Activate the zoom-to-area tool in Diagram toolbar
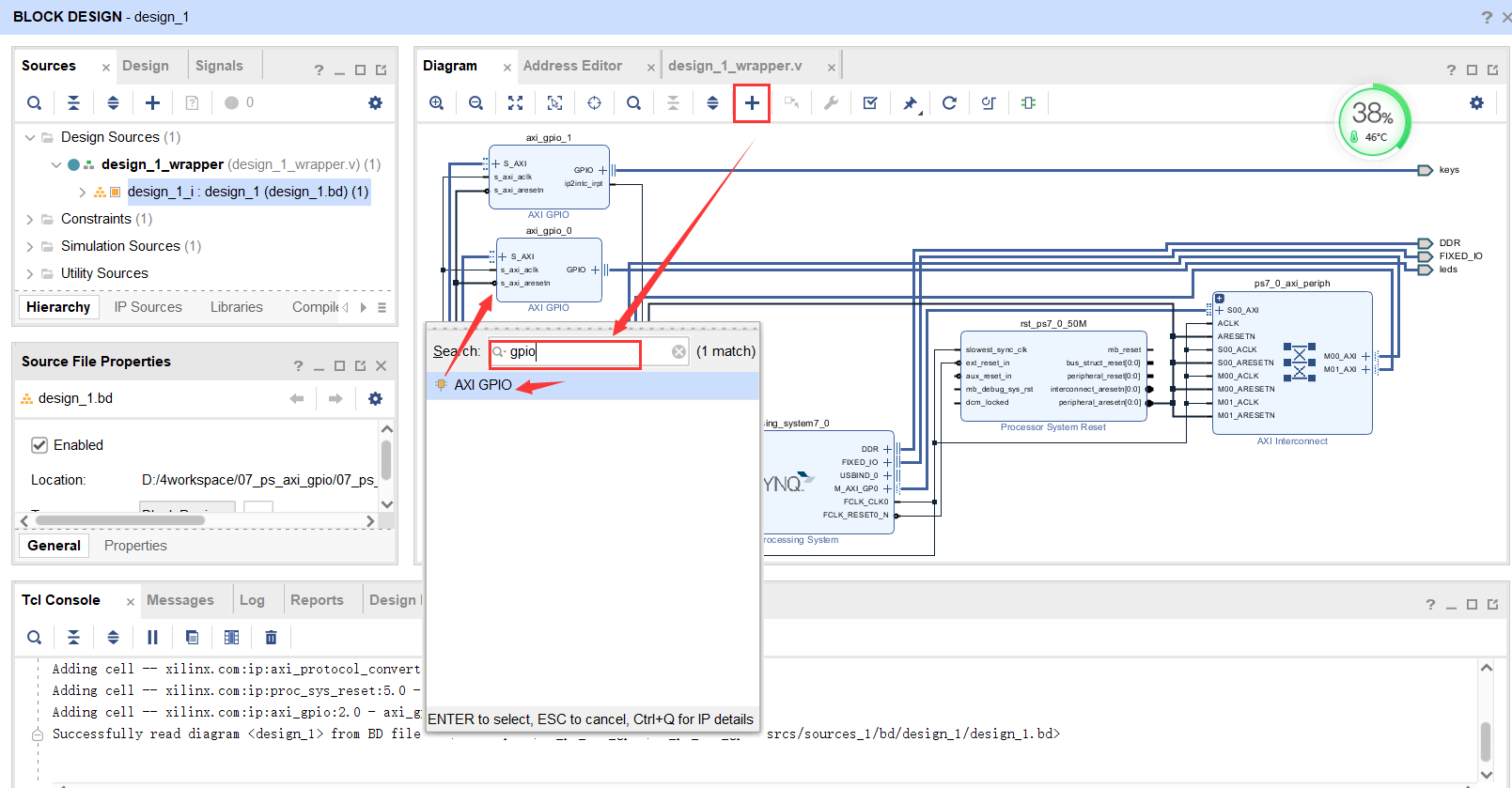1512x788 pixels. pos(555,103)
